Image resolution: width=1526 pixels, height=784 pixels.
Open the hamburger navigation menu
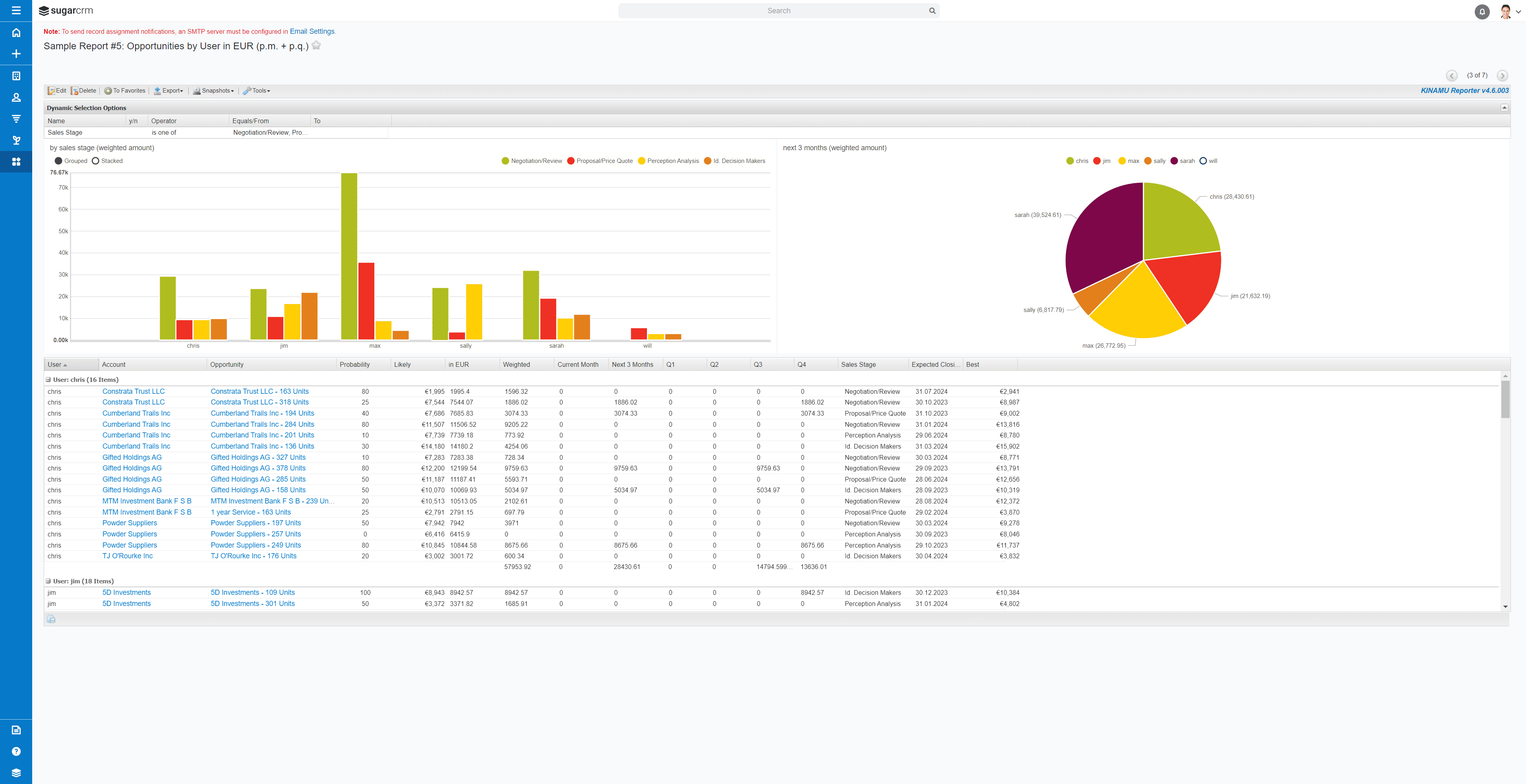[16, 11]
